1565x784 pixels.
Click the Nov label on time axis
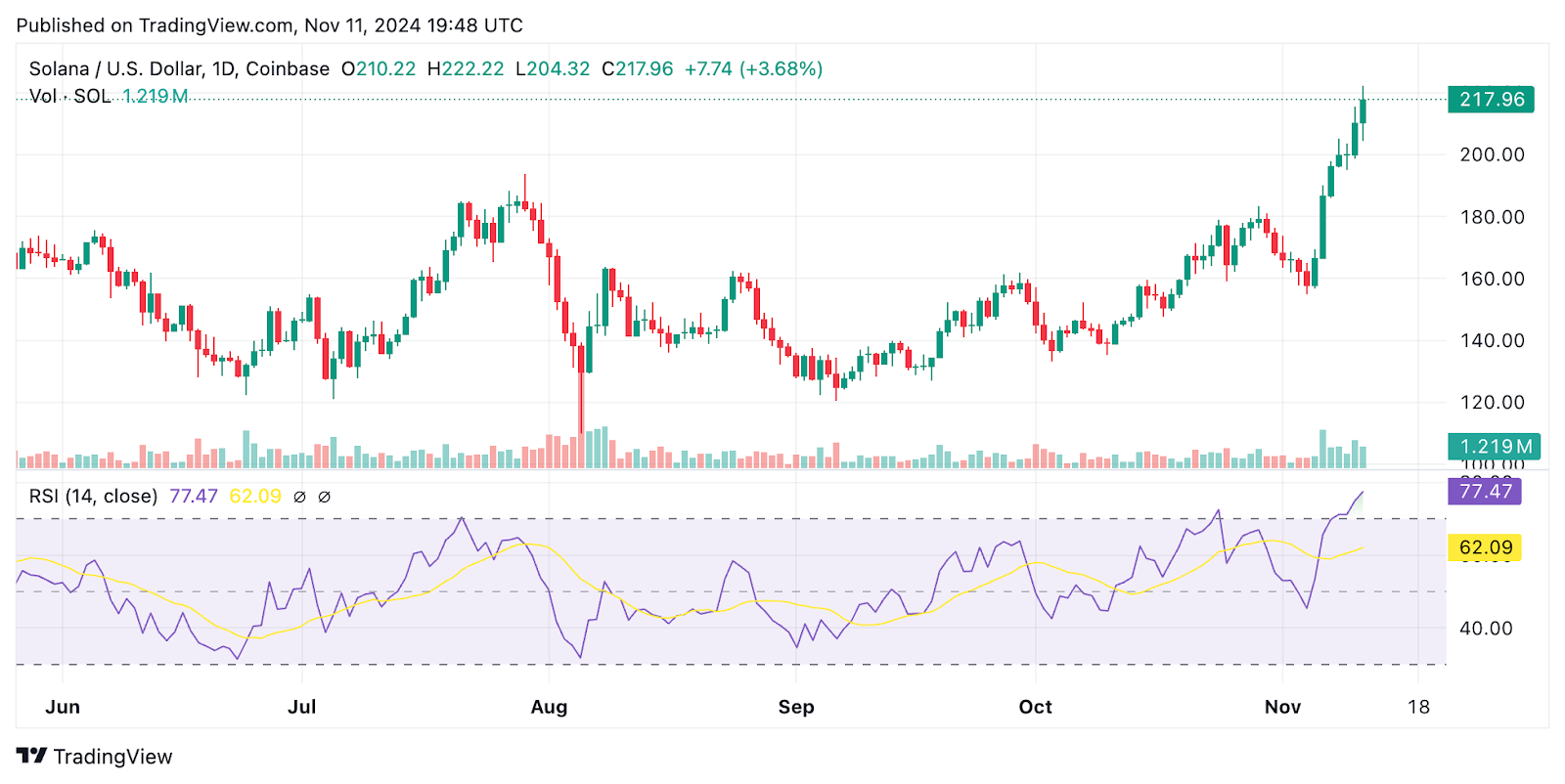(1282, 707)
